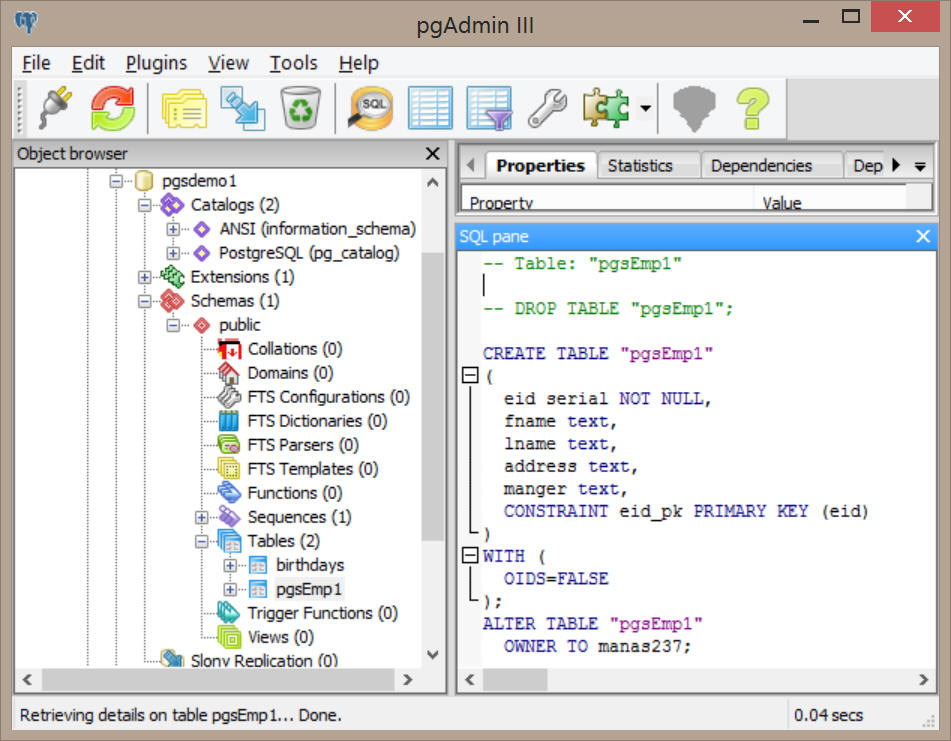Click the Object browser scroll down arrow
Viewport: 951px width, 741px height.
click(432, 655)
